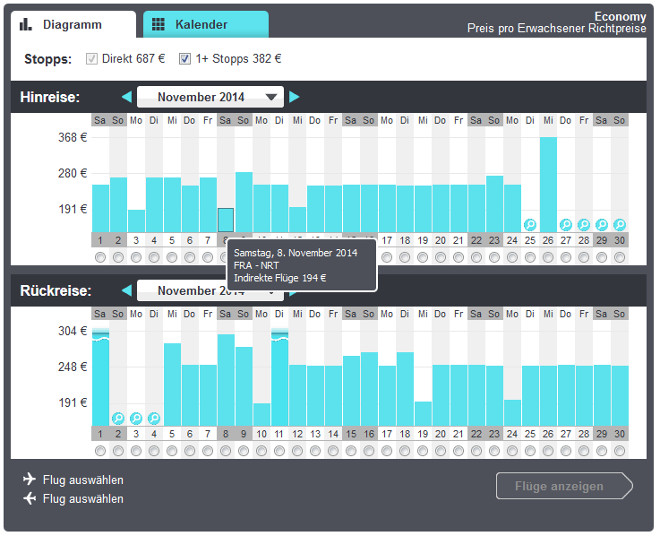The image size is (660, 536).
Task: Select the tall outbound price bar for November 26
Action: [x=548, y=184]
